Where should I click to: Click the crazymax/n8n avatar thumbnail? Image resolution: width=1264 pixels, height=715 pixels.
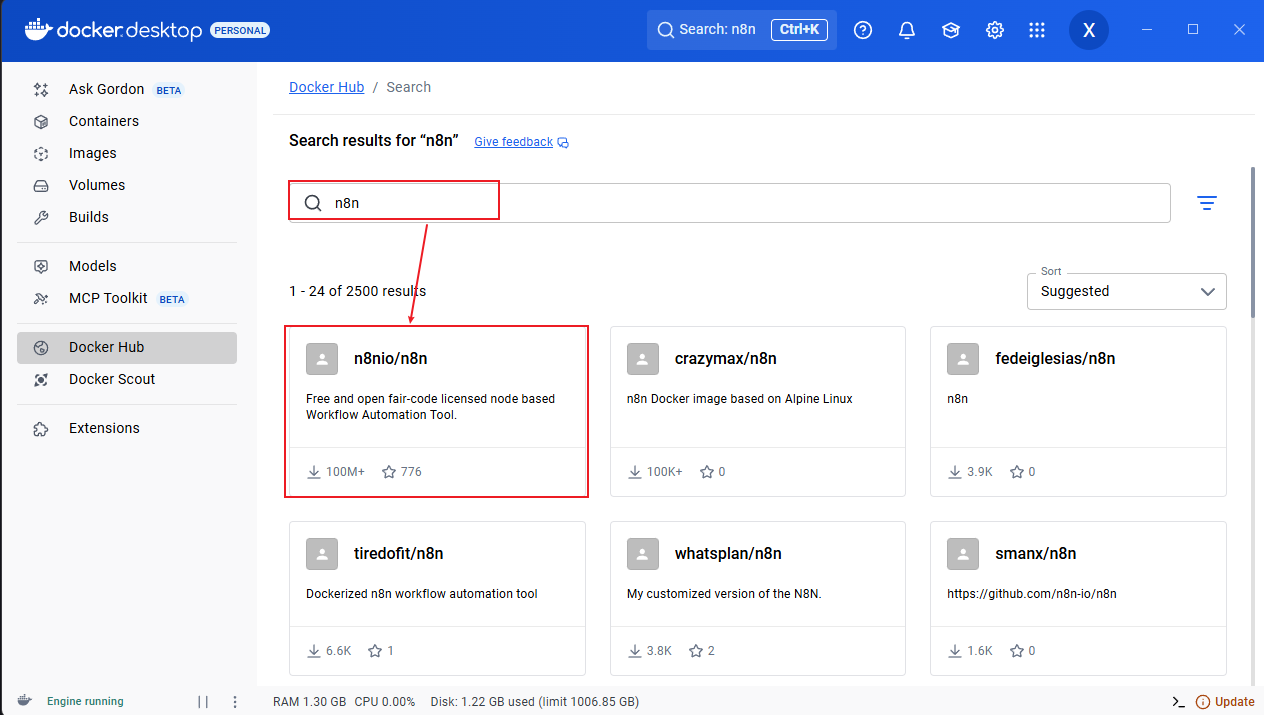[x=643, y=359]
